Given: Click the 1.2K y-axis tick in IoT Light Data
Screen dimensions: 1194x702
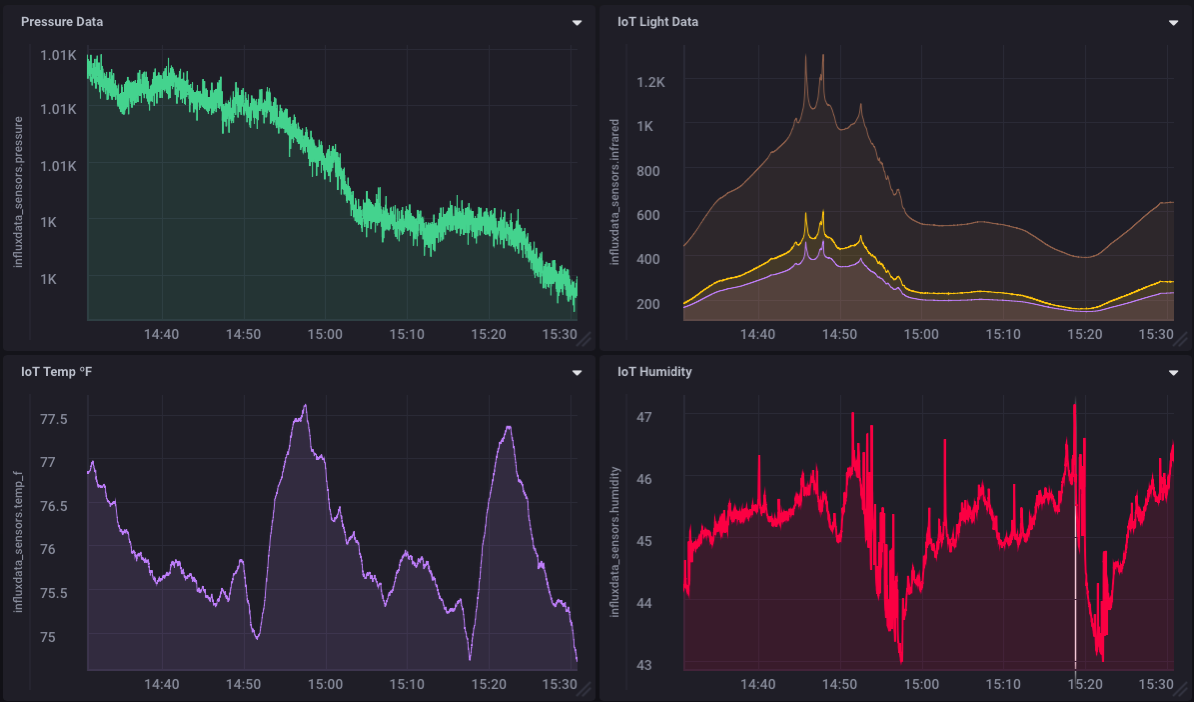Looking at the screenshot, I should coord(650,82).
